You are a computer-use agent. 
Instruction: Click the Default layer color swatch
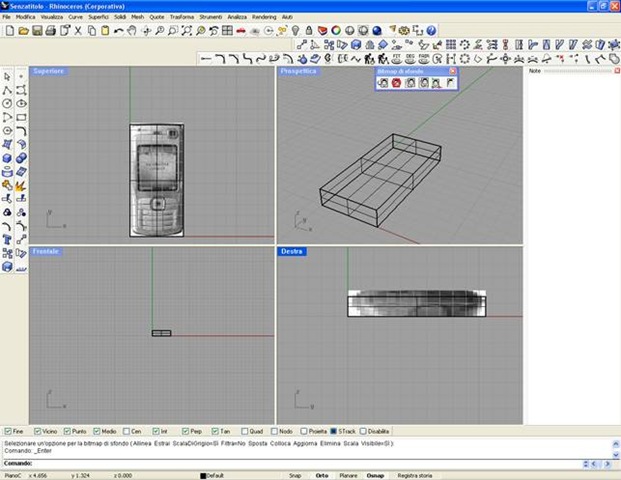pos(203,475)
